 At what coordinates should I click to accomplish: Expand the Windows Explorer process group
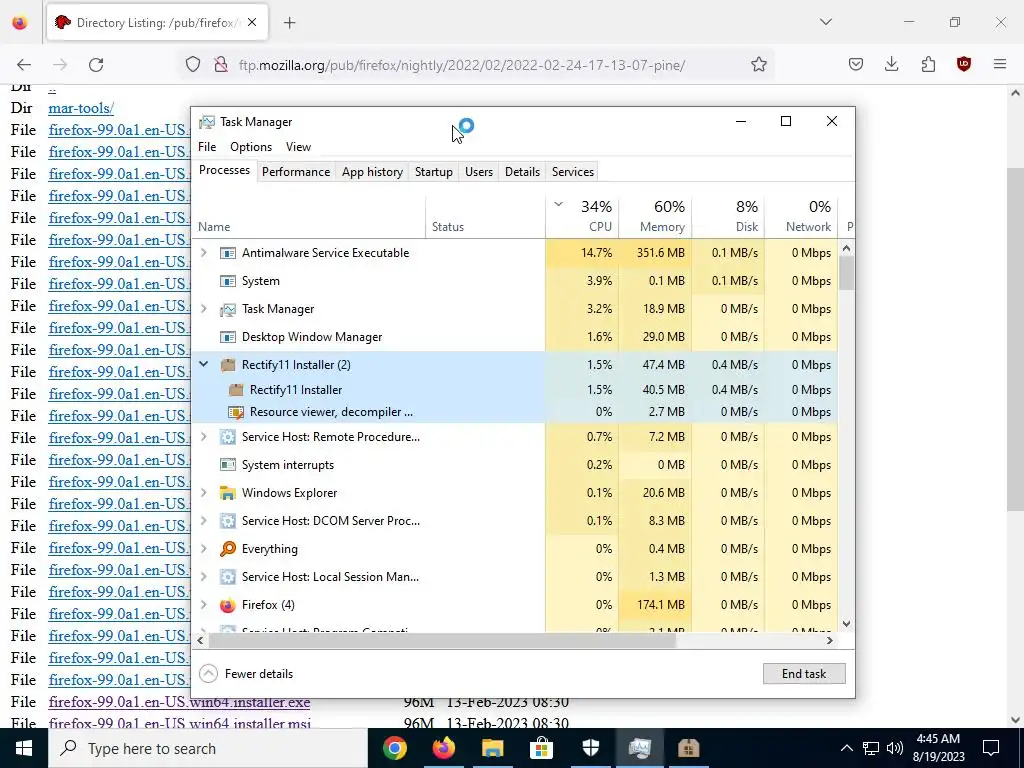tap(204, 493)
